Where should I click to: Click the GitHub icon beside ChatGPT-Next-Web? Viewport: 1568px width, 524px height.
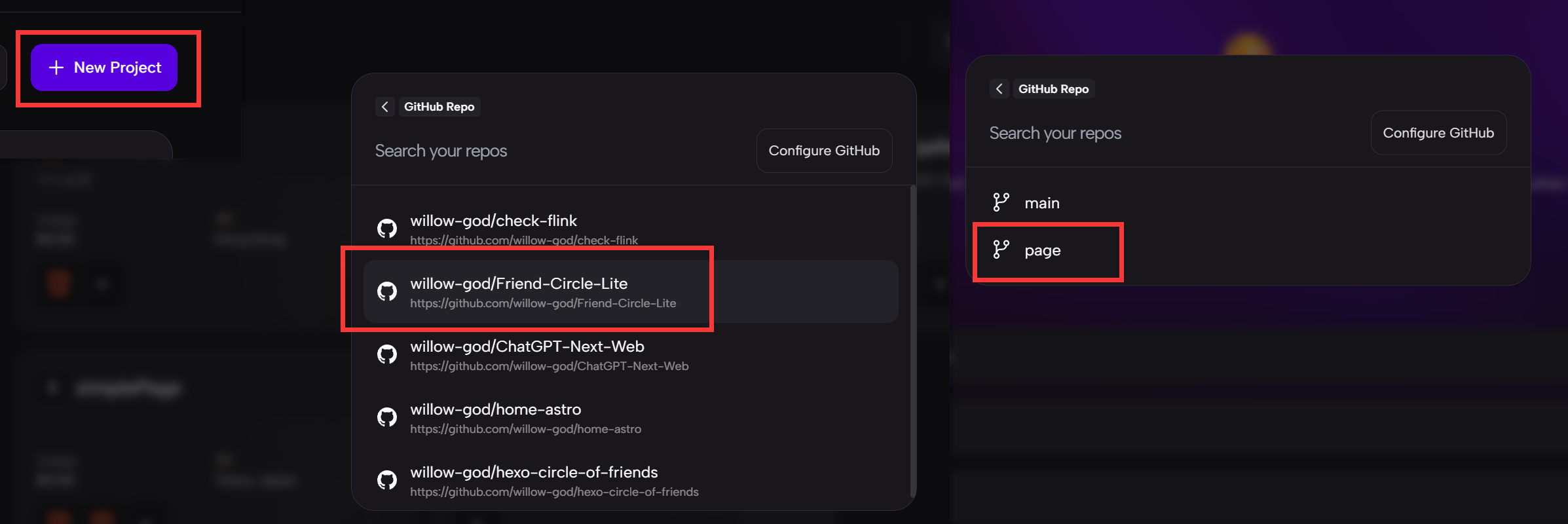click(x=387, y=354)
